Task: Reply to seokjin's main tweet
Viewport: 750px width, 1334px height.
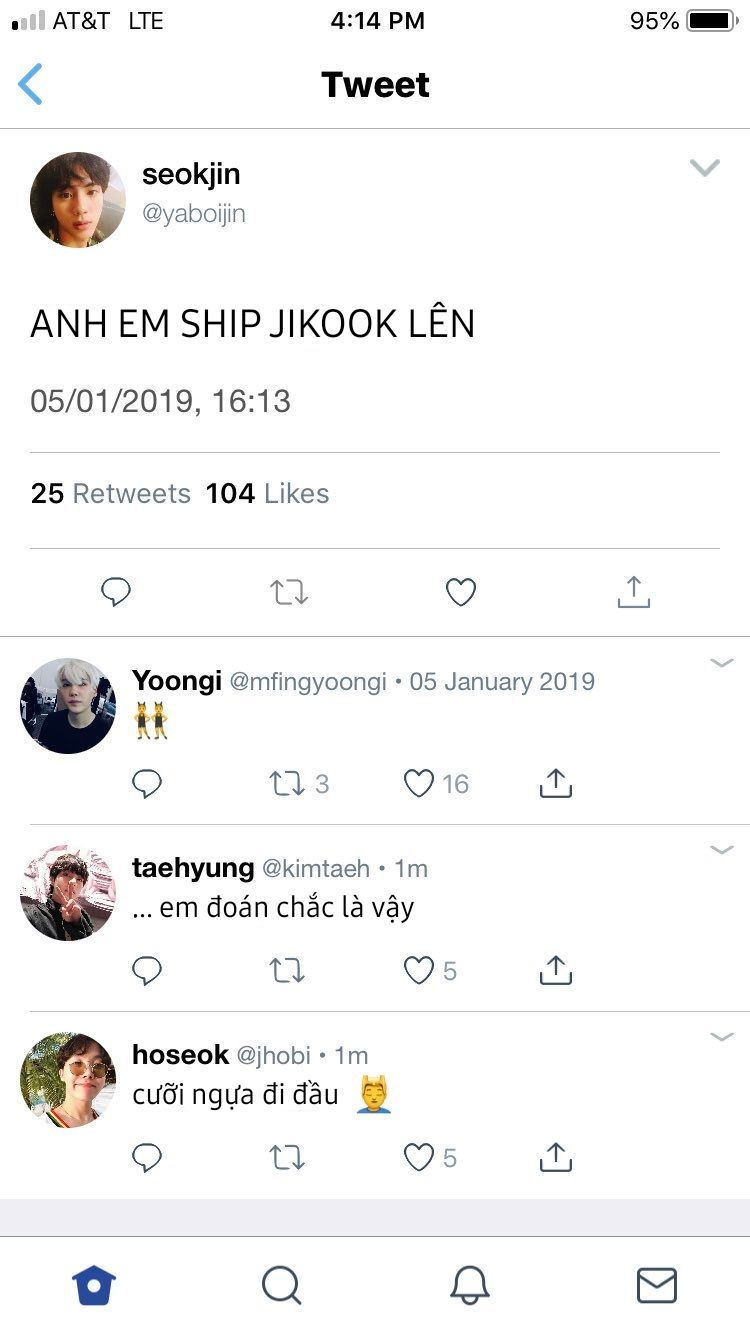Action: coord(116,592)
